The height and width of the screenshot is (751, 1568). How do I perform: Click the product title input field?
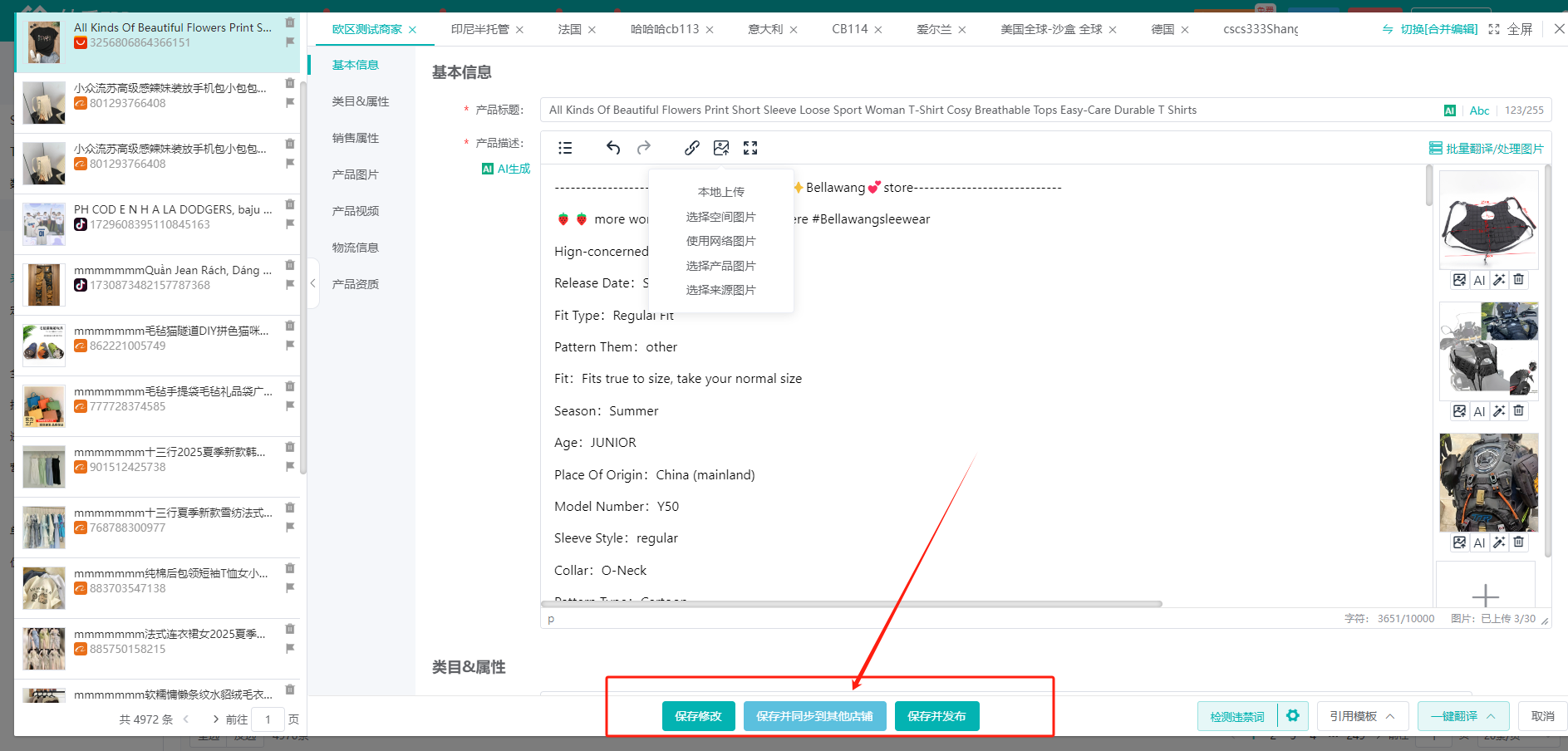tap(989, 110)
